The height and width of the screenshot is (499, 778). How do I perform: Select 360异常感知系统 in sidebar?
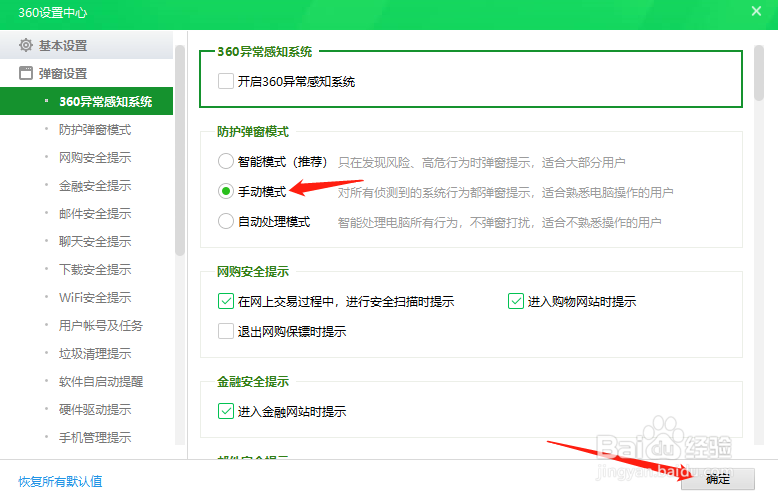pos(86,101)
